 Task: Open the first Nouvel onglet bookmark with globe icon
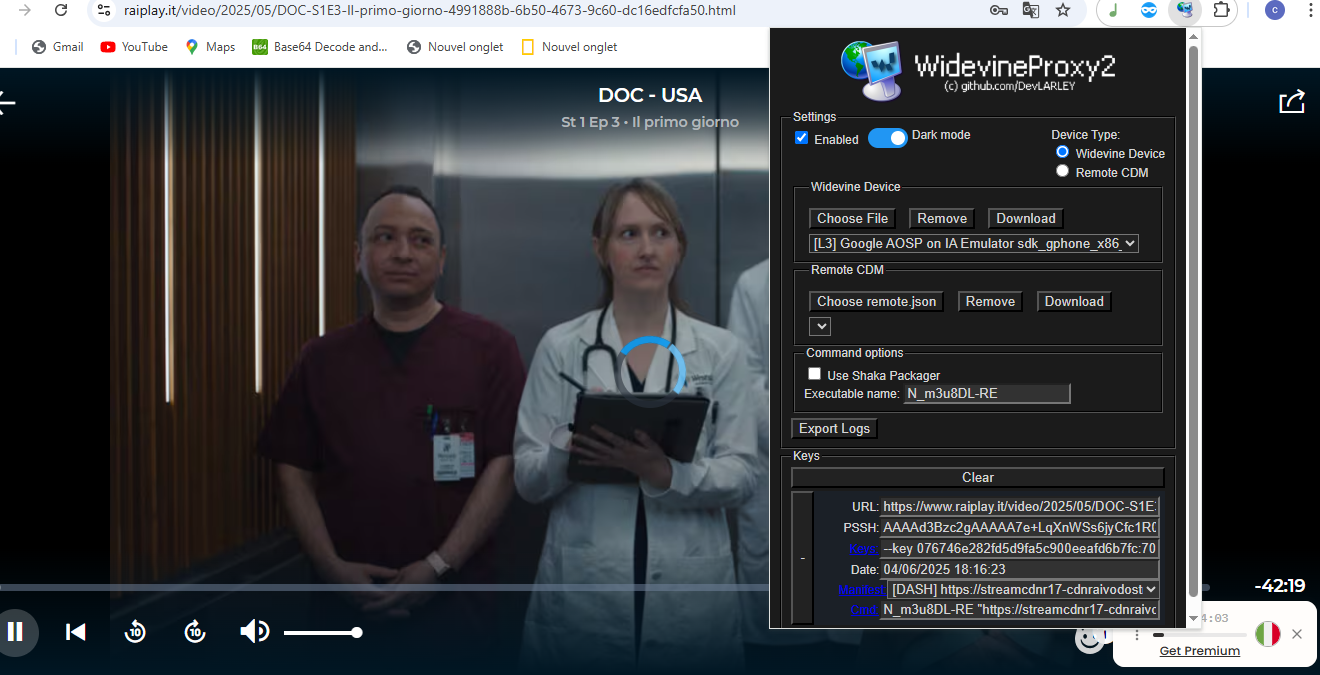click(455, 47)
